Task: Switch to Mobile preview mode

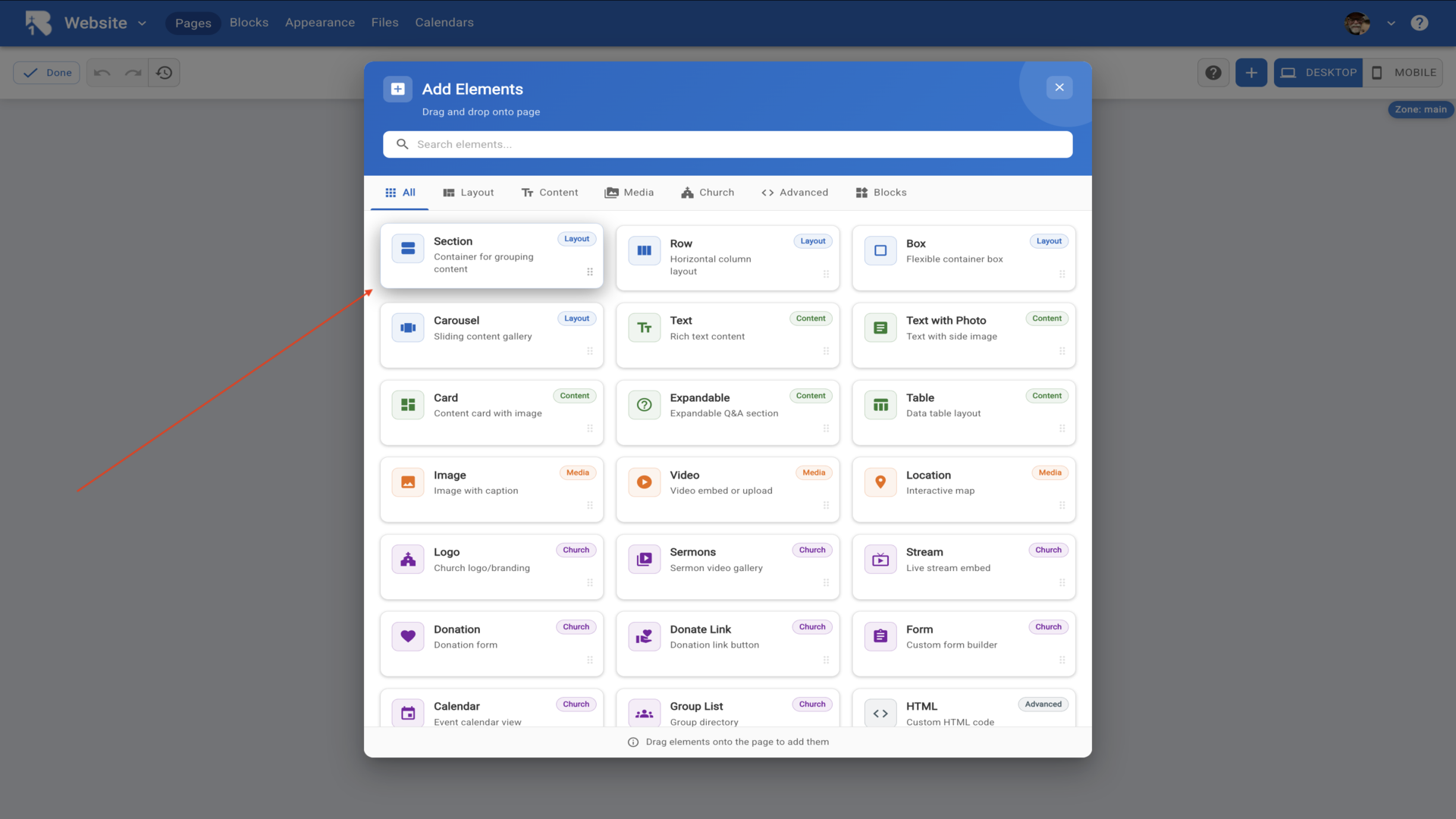Action: [x=1403, y=73]
